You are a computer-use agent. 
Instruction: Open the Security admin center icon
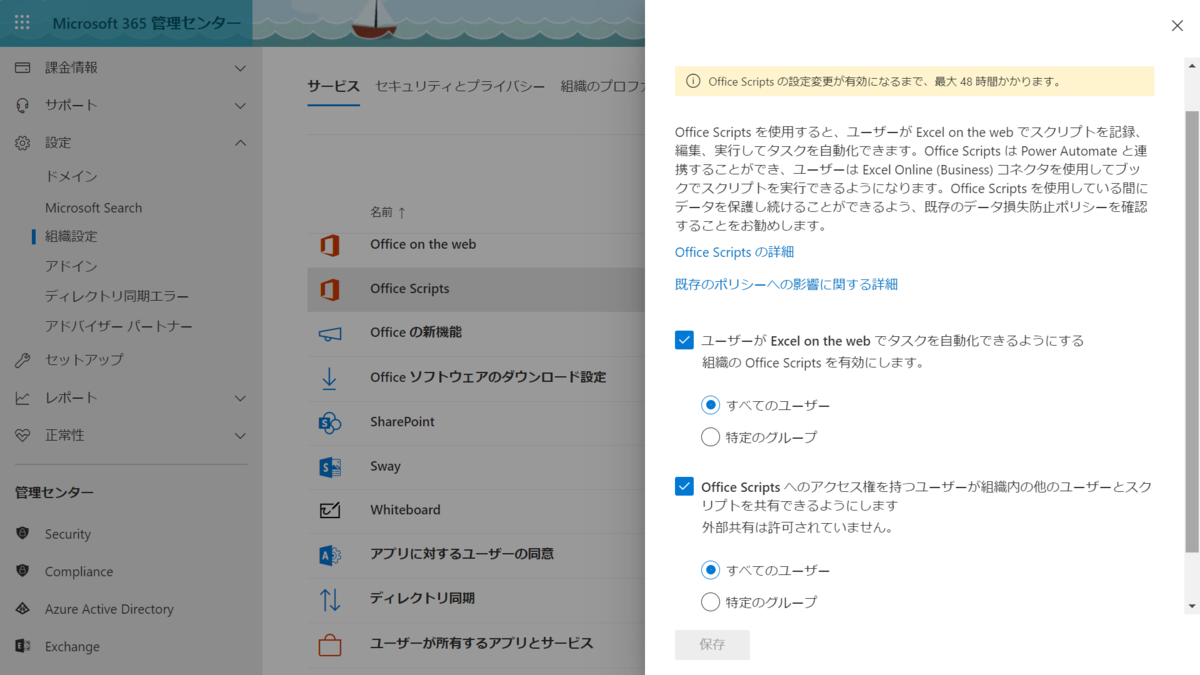23,533
